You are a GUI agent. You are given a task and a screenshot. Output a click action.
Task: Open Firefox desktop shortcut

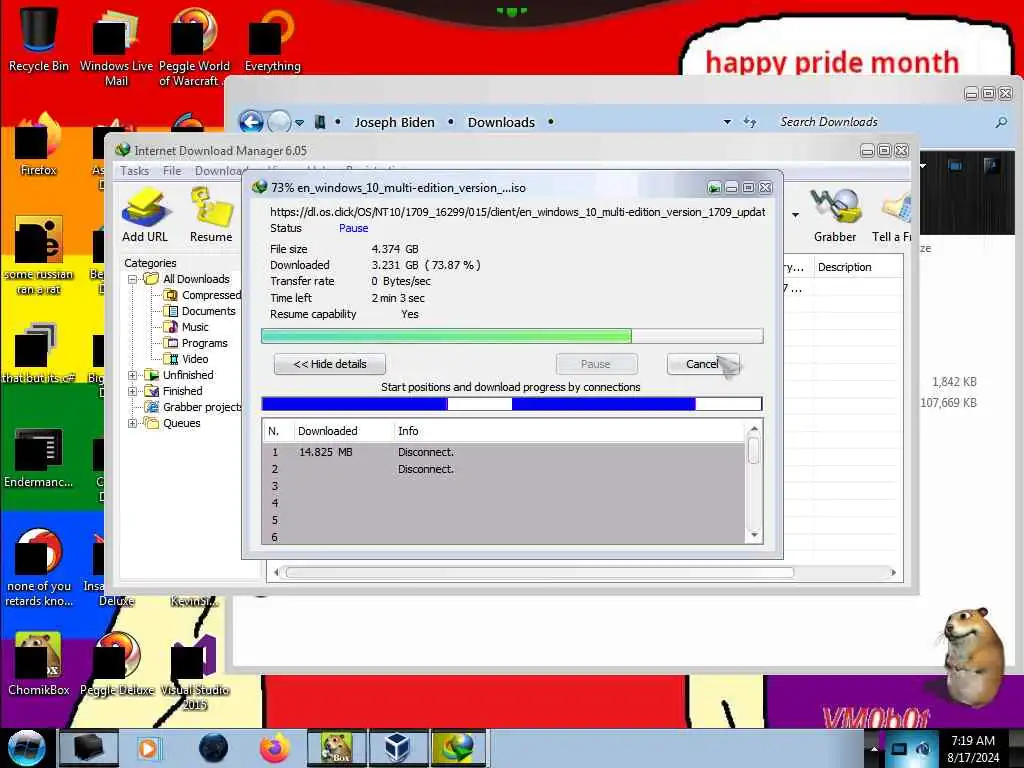(x=39, y=145)
